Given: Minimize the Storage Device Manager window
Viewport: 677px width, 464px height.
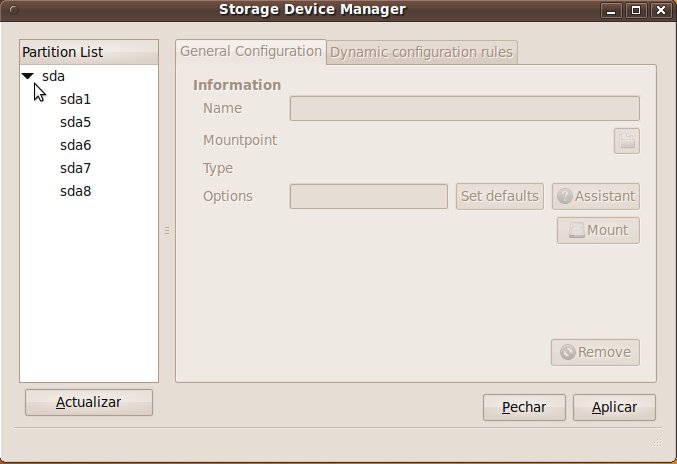Looking at the screenshot, I should 611,10.
